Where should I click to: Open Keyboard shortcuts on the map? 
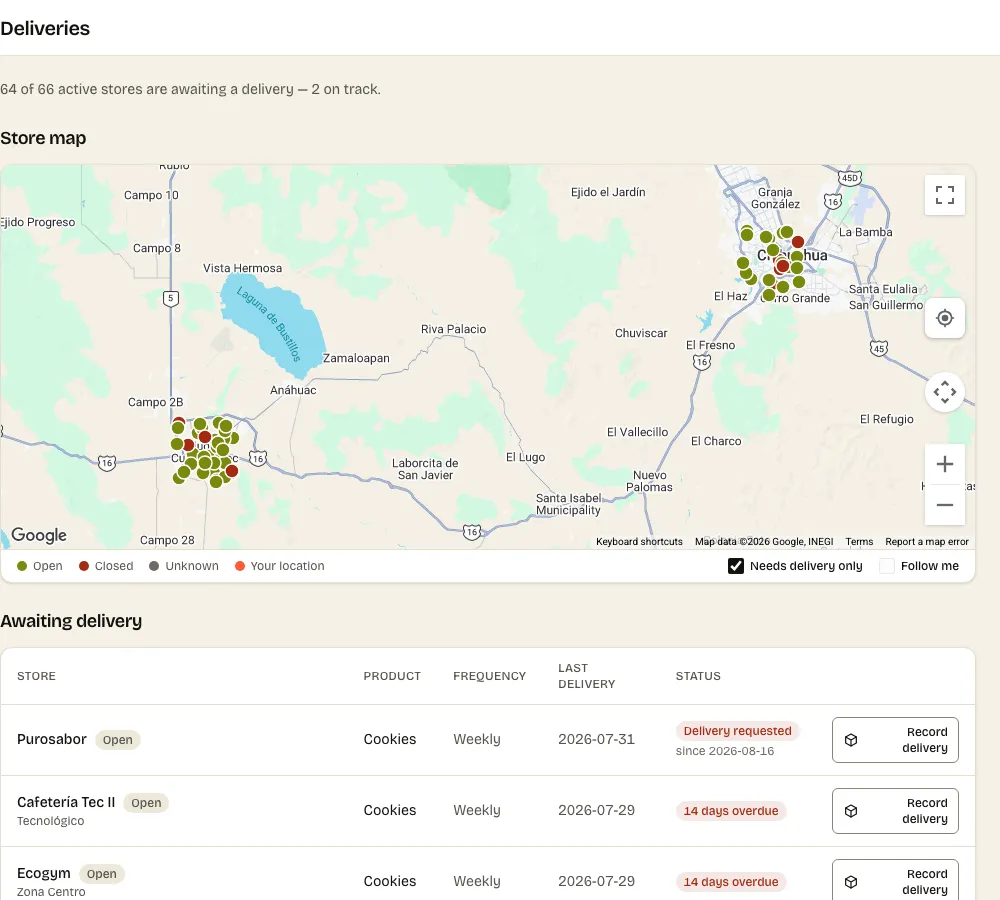coord(639,542)
